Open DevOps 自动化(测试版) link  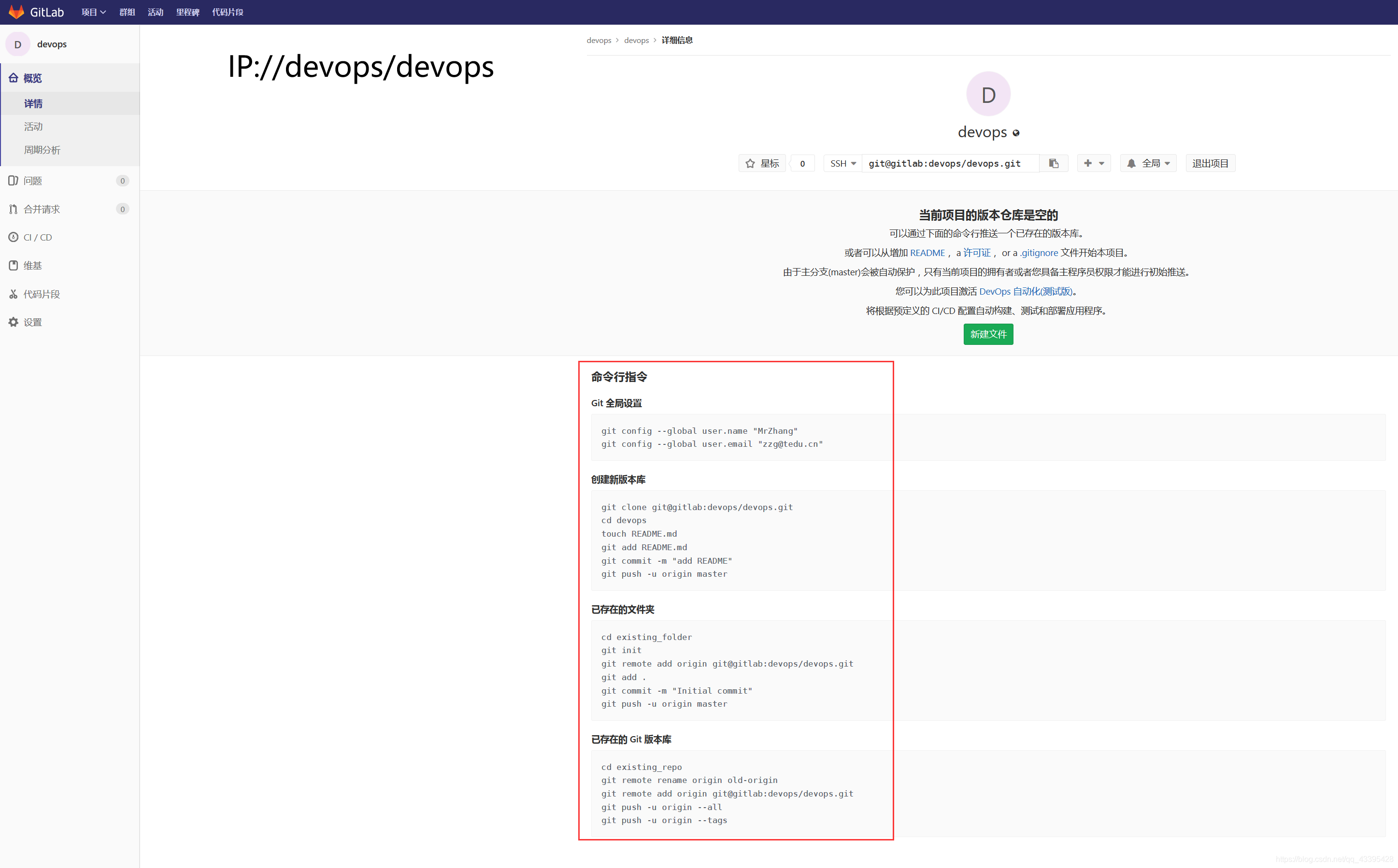click(1026, 291)
